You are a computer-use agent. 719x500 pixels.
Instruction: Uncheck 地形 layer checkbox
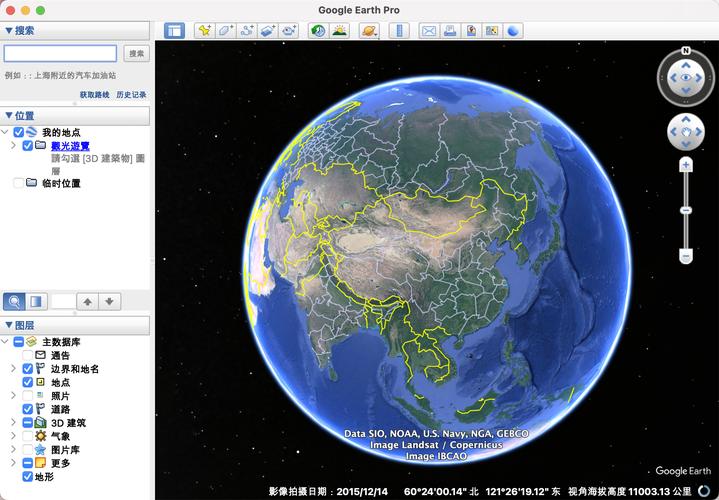click(x=28, y=476)
